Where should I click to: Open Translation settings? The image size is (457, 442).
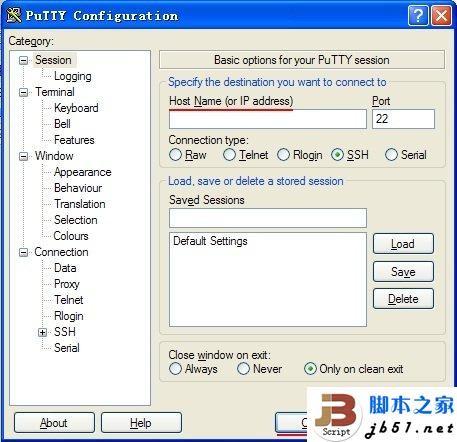tap(80, 204)
